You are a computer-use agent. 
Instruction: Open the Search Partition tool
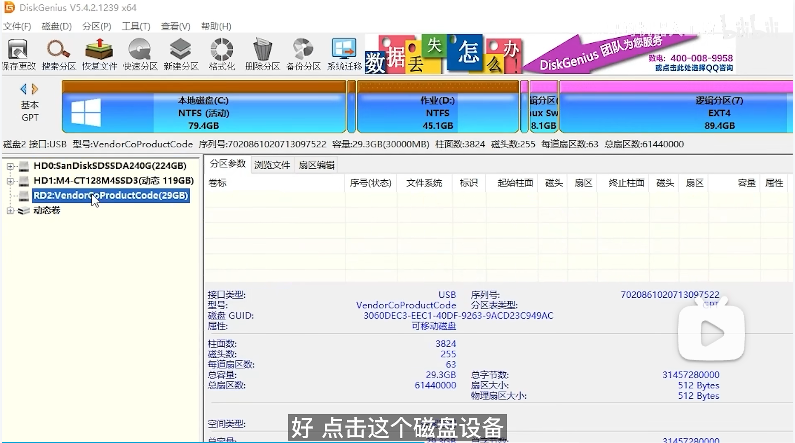click(58, 55)
